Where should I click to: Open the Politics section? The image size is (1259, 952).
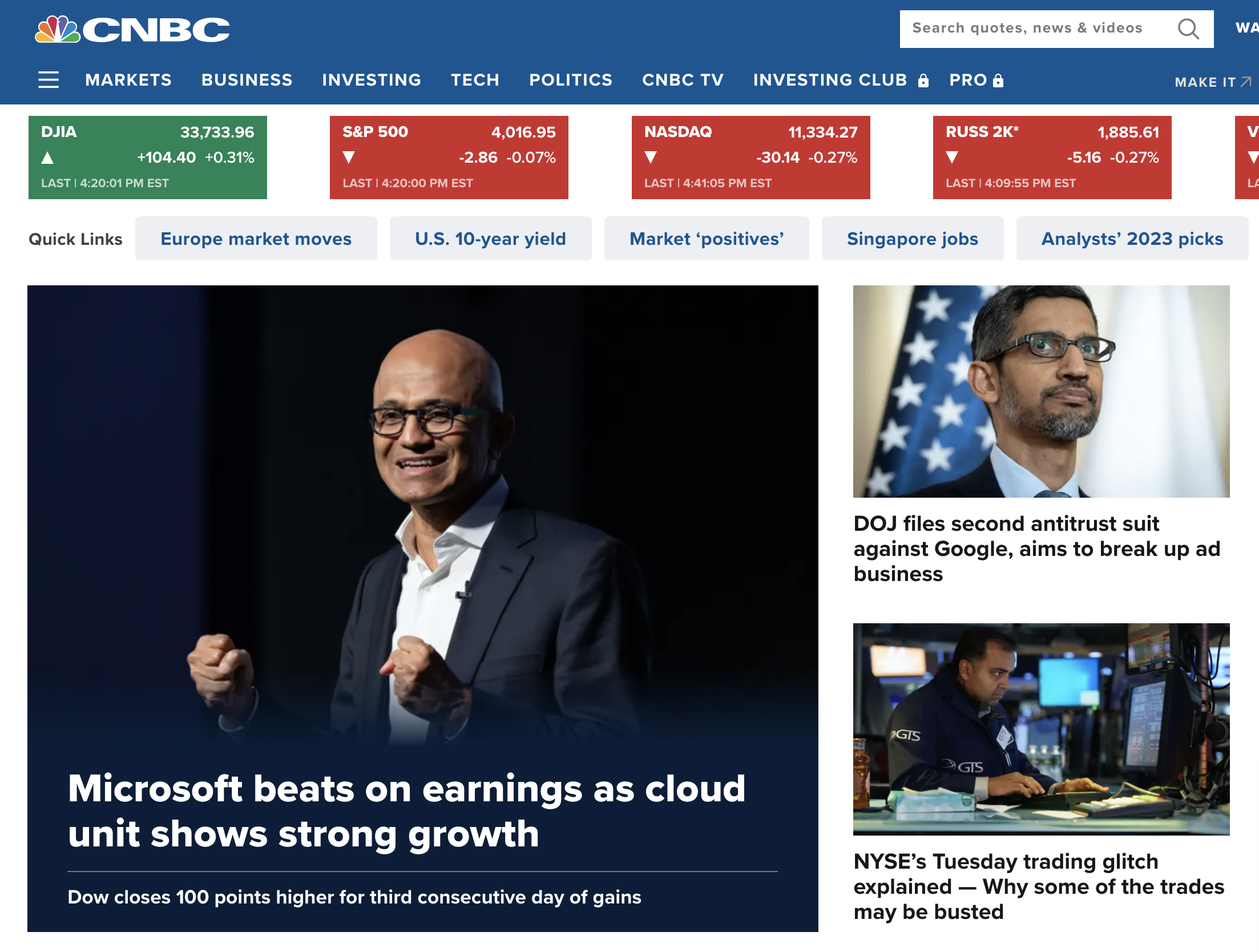571,80
